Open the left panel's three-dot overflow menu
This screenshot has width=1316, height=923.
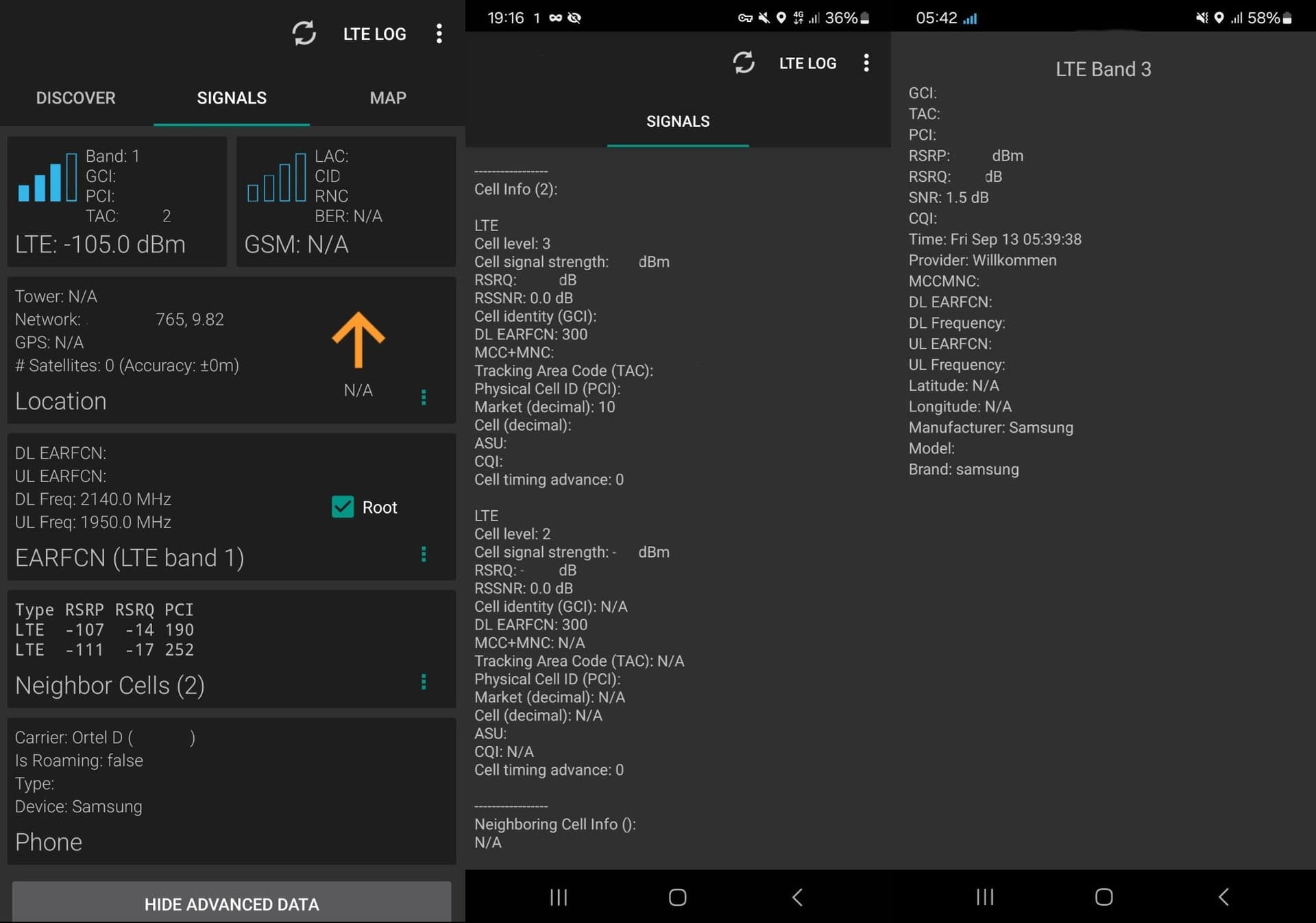coord(439,34)
